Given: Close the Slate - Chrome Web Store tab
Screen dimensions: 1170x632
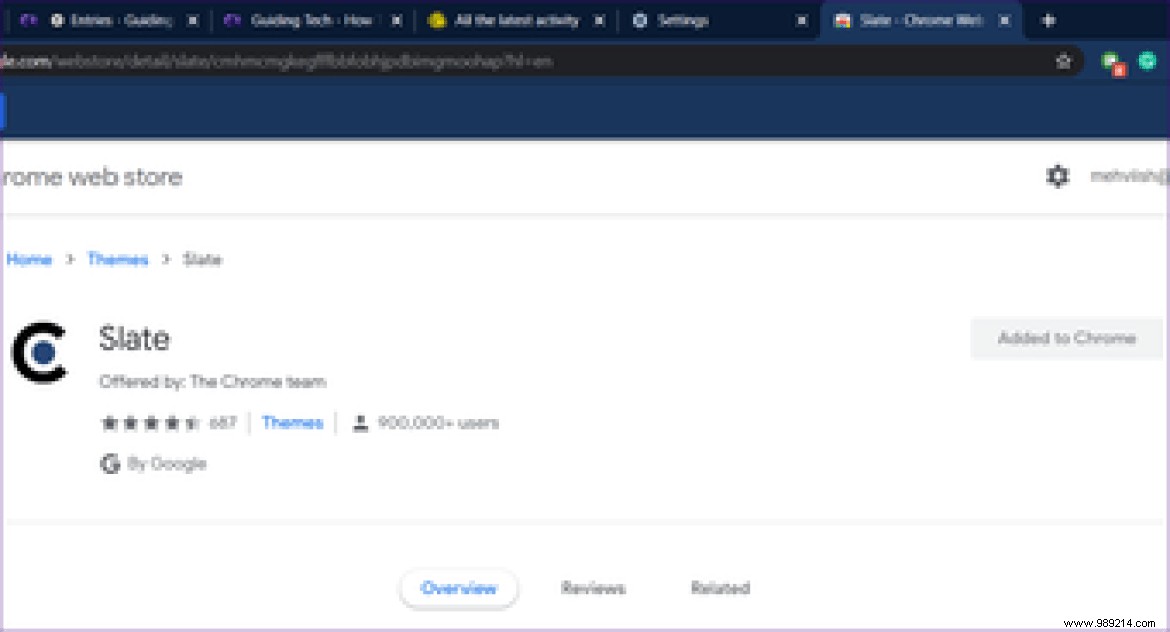Looking at the screenshot, I should (x=1006, y=20).
